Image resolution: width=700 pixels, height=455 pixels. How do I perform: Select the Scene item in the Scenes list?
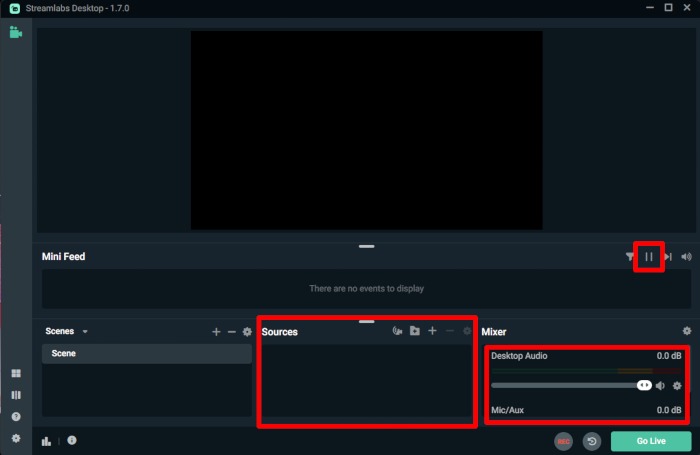(146, 353)
